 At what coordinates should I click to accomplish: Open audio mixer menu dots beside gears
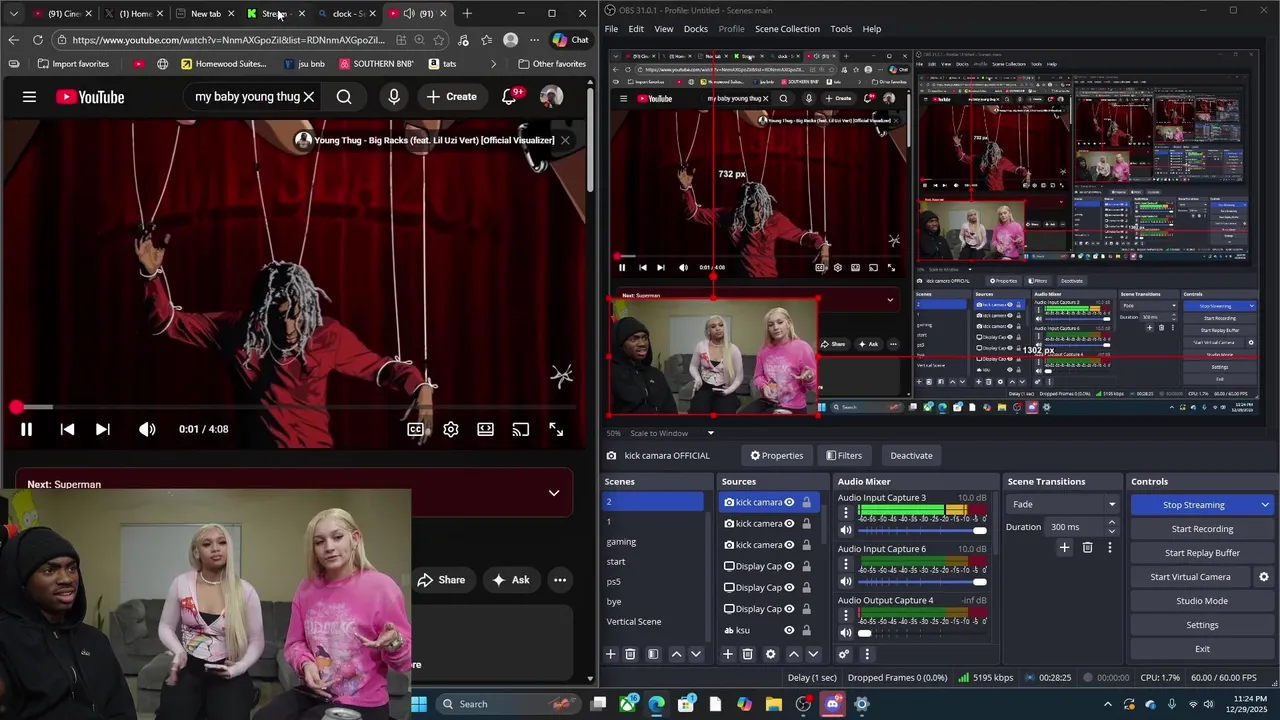[x=866, y=654]
